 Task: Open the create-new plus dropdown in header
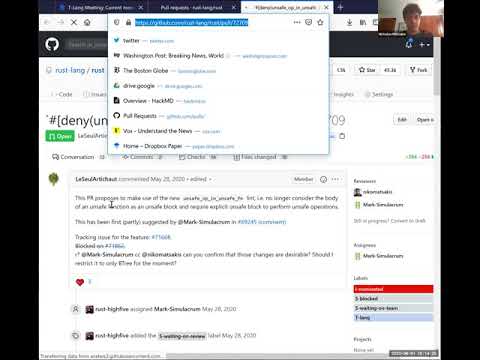[x=424, y=44]
